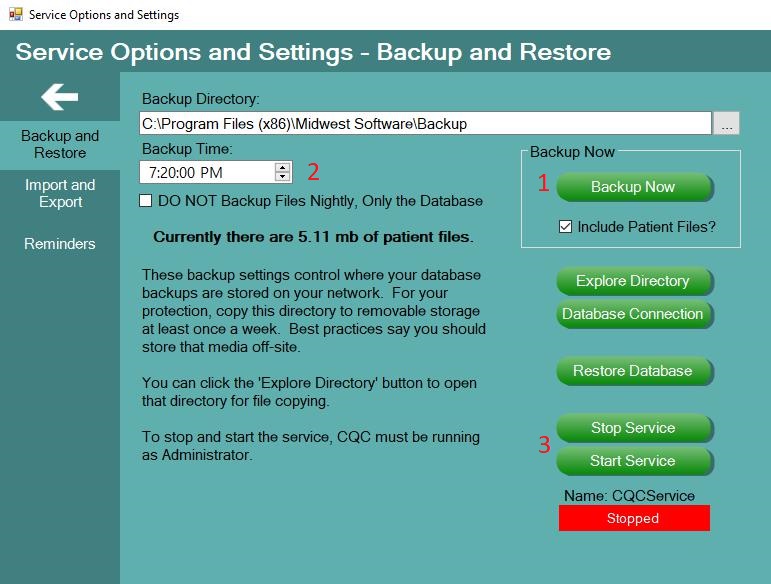Start a backup with Backup Now button
This screenshot has height=584, width=771.
(633, 187)
